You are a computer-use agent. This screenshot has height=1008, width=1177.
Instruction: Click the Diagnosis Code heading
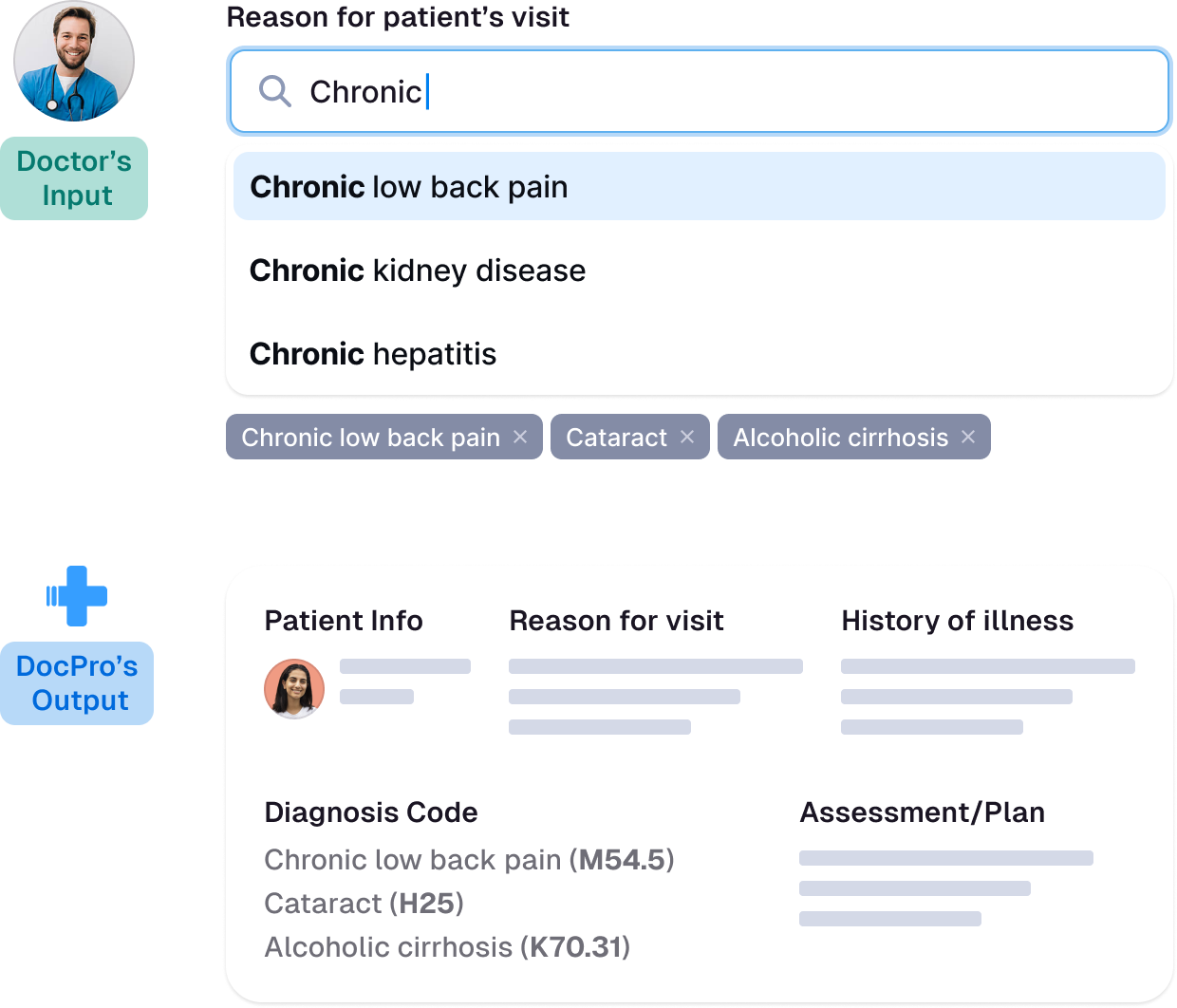(370, 812)
